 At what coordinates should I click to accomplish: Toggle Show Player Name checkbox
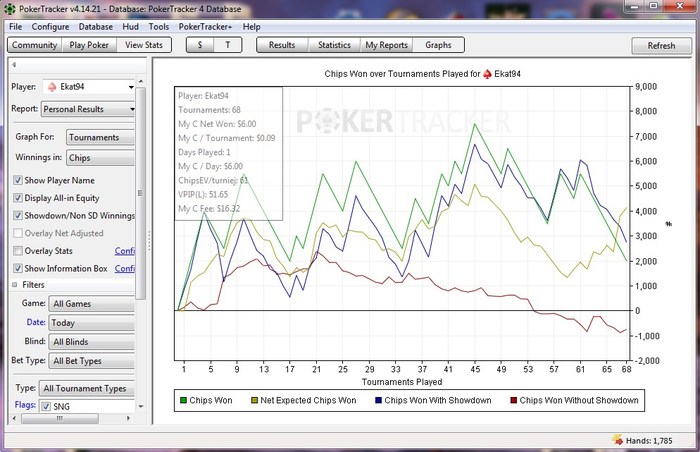18,180
